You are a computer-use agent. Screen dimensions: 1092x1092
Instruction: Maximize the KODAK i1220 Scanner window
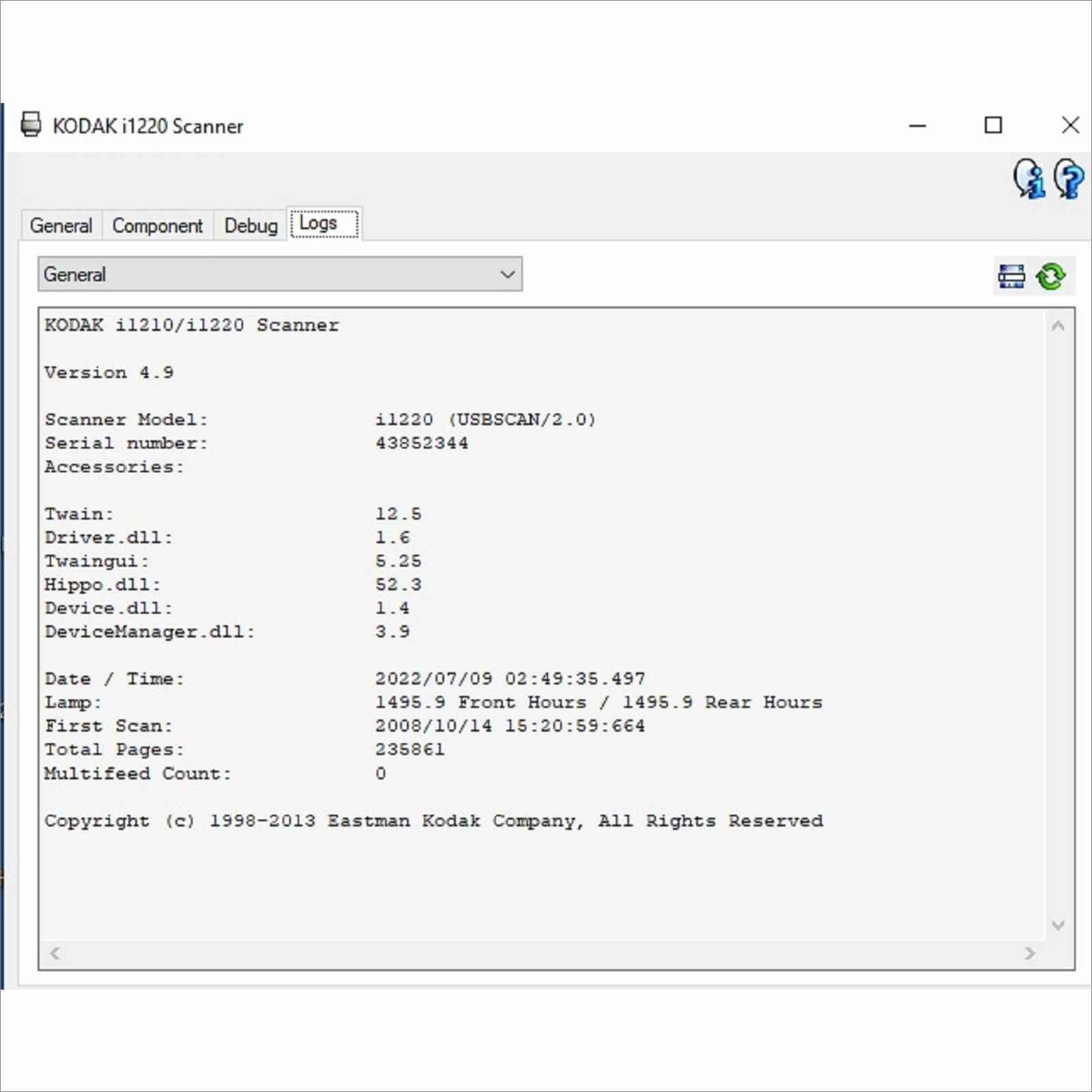click(993, 126)
